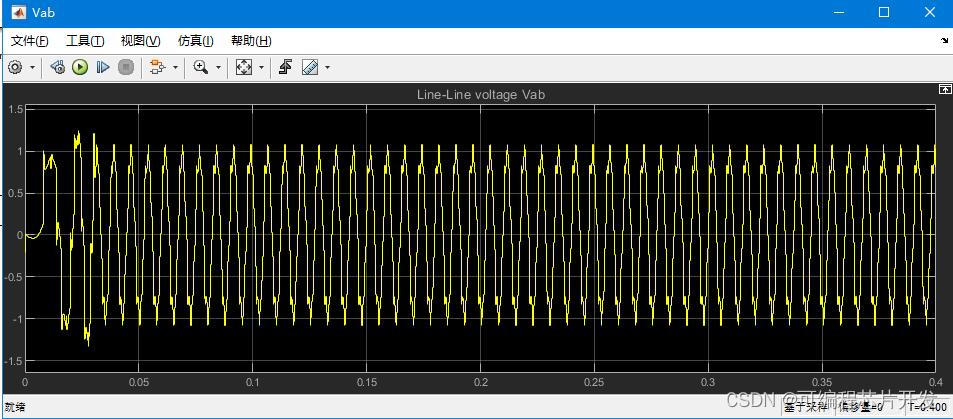Expand the measurements ruler dropdown arrow

328,68
